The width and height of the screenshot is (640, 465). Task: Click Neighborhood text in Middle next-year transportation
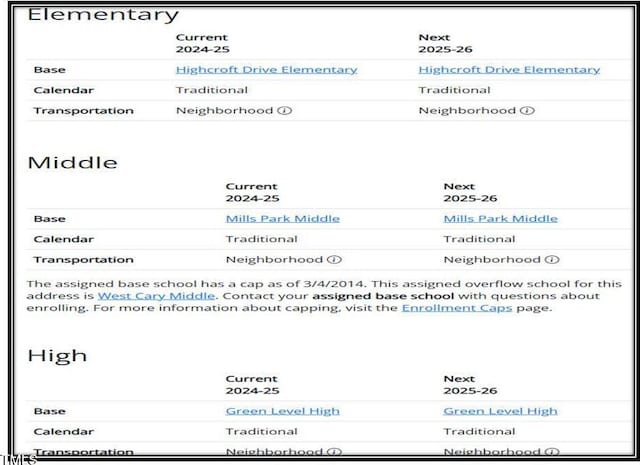tap(492, 260)
